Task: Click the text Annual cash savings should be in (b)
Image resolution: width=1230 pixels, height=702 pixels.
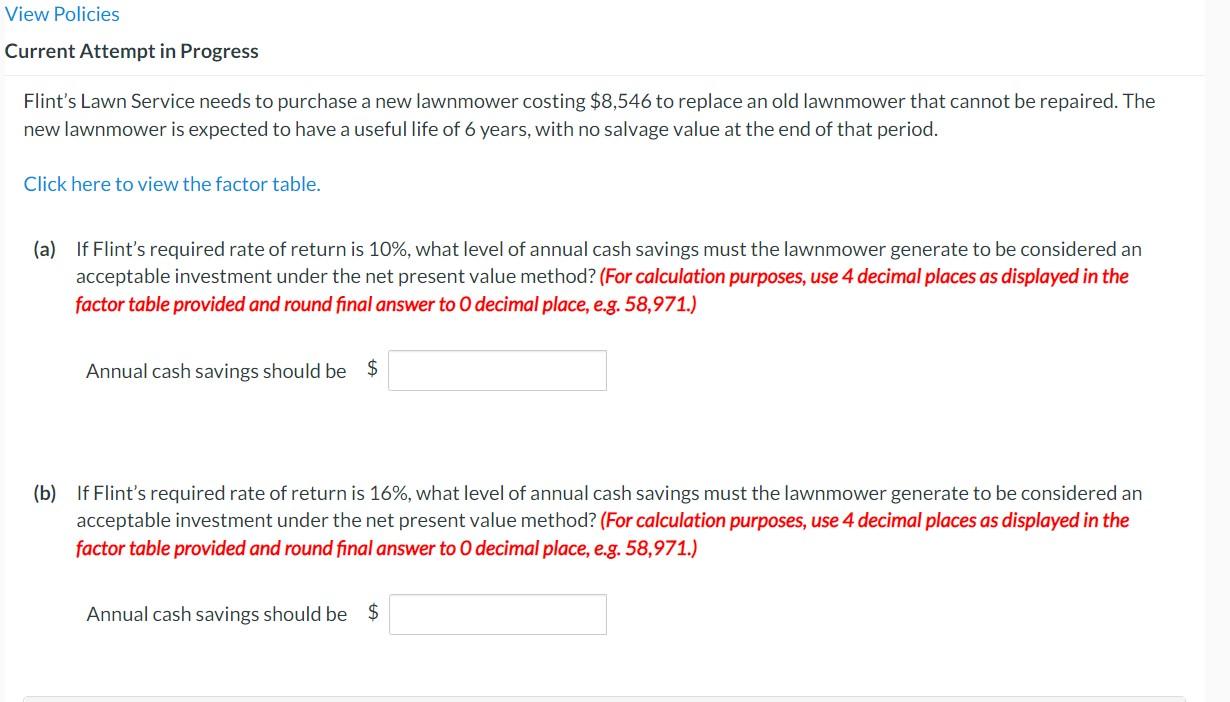Action: click(214, 613)
